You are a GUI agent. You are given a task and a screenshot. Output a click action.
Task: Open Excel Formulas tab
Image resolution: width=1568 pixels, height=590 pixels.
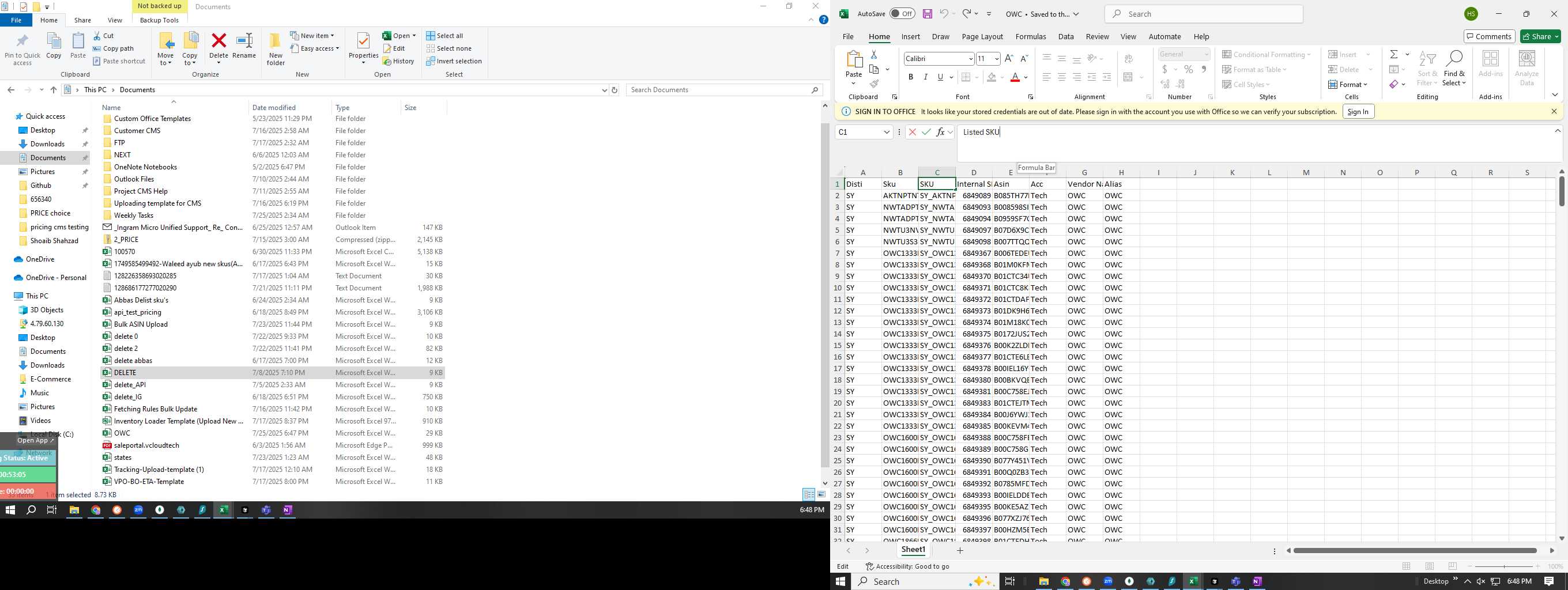pyautogui.click(x=1031, y=36)
